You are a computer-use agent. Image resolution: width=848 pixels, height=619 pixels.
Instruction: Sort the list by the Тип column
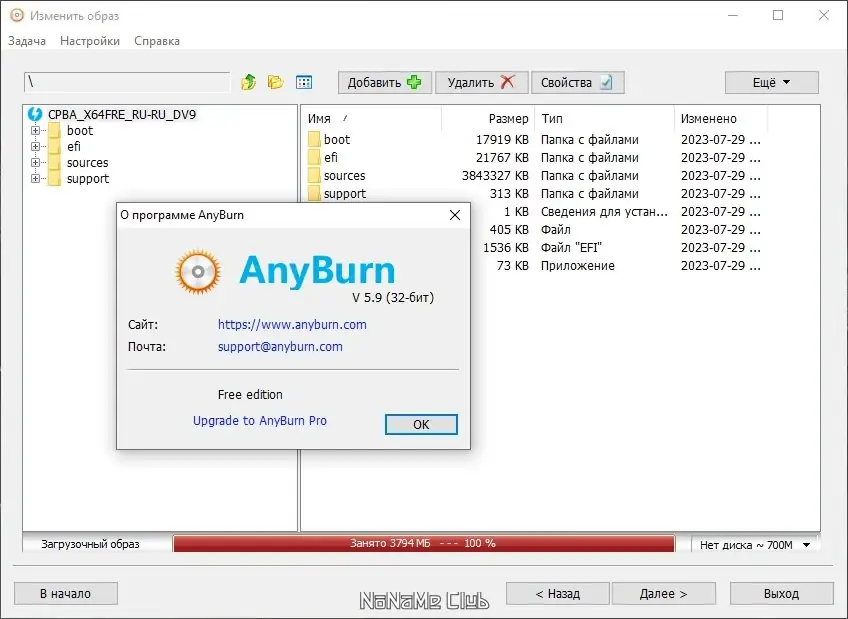[x=605, y=118]
